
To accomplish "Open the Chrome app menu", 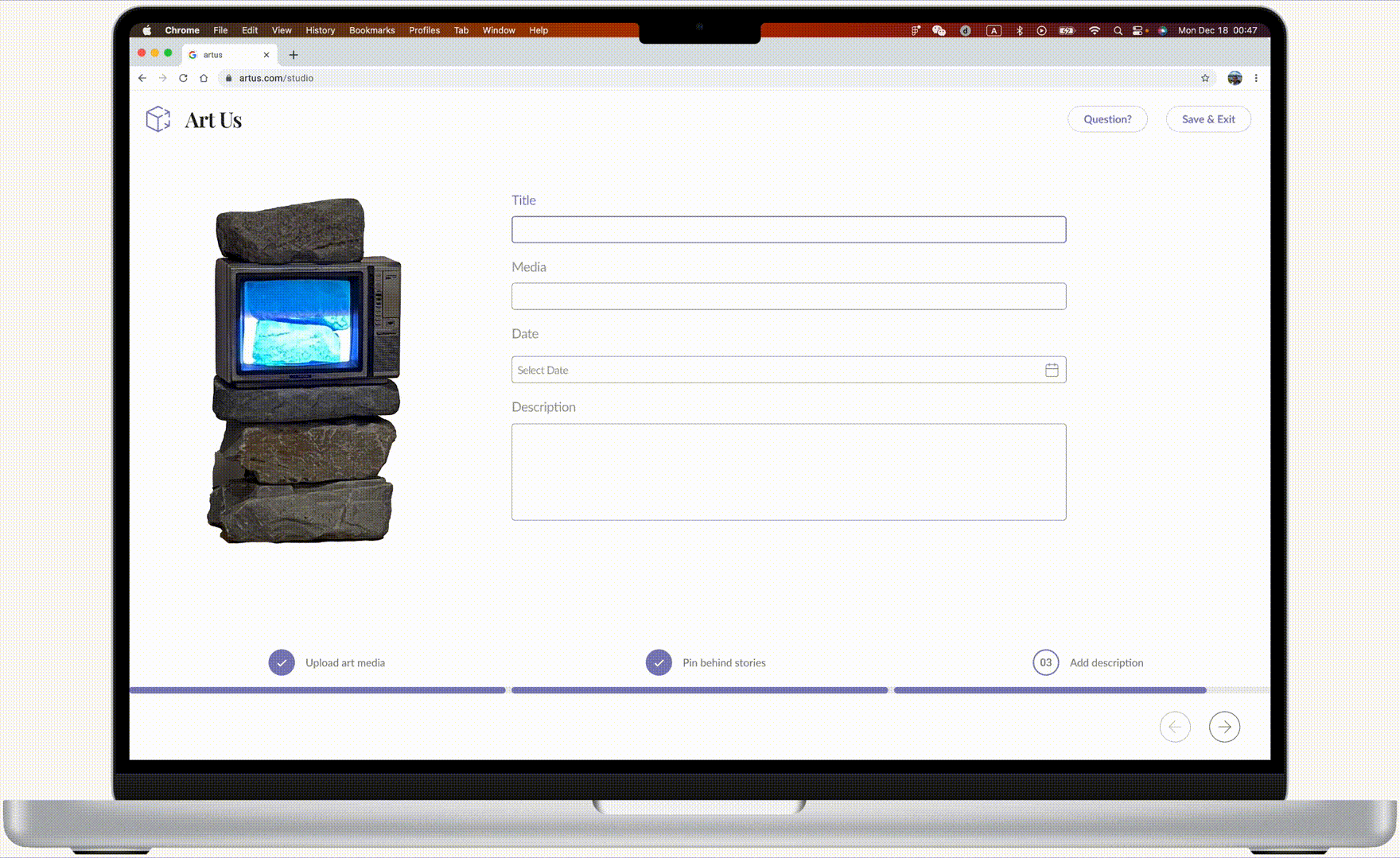I will coord(182,30).
